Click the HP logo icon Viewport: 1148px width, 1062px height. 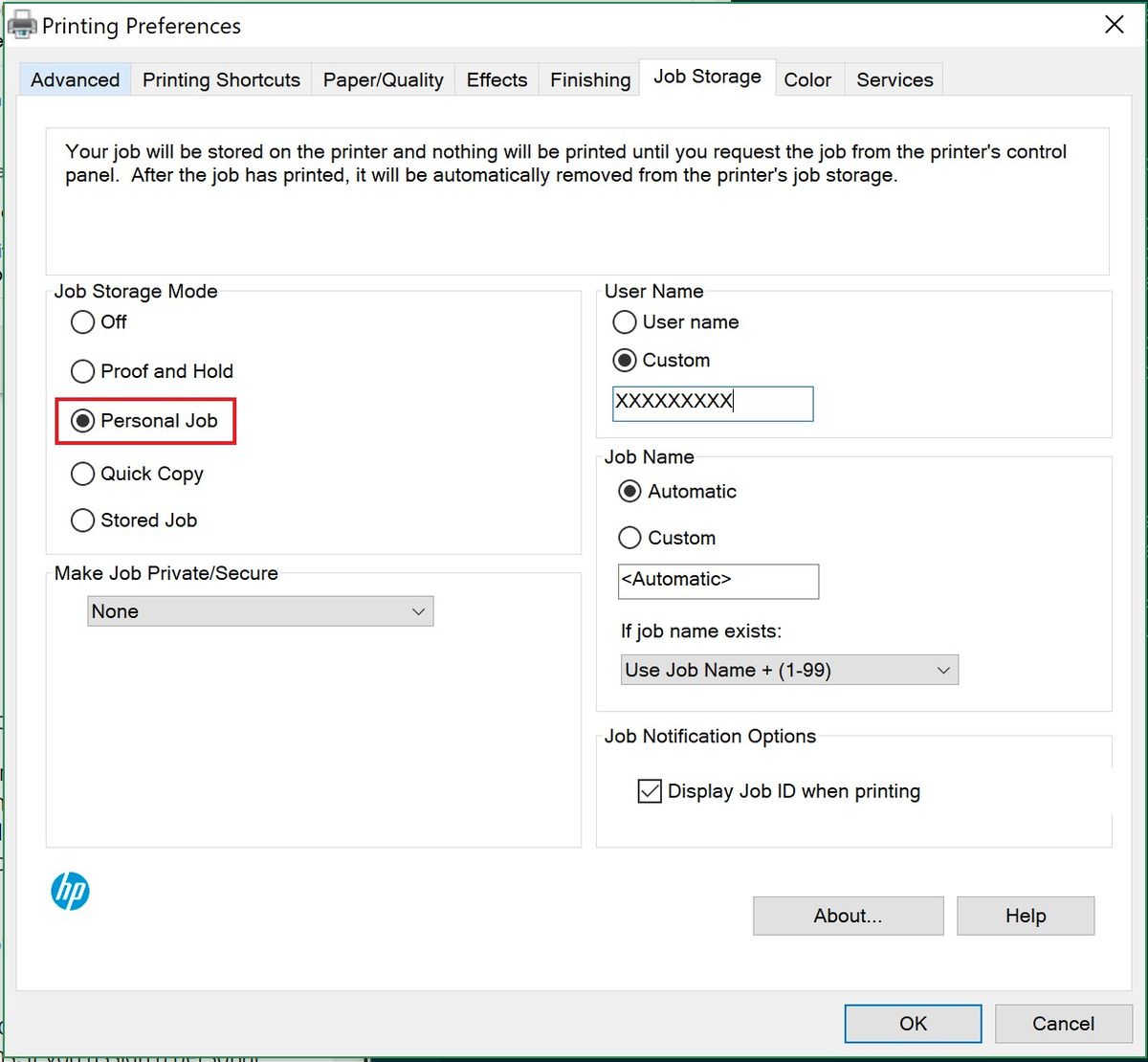click(70, 892)
